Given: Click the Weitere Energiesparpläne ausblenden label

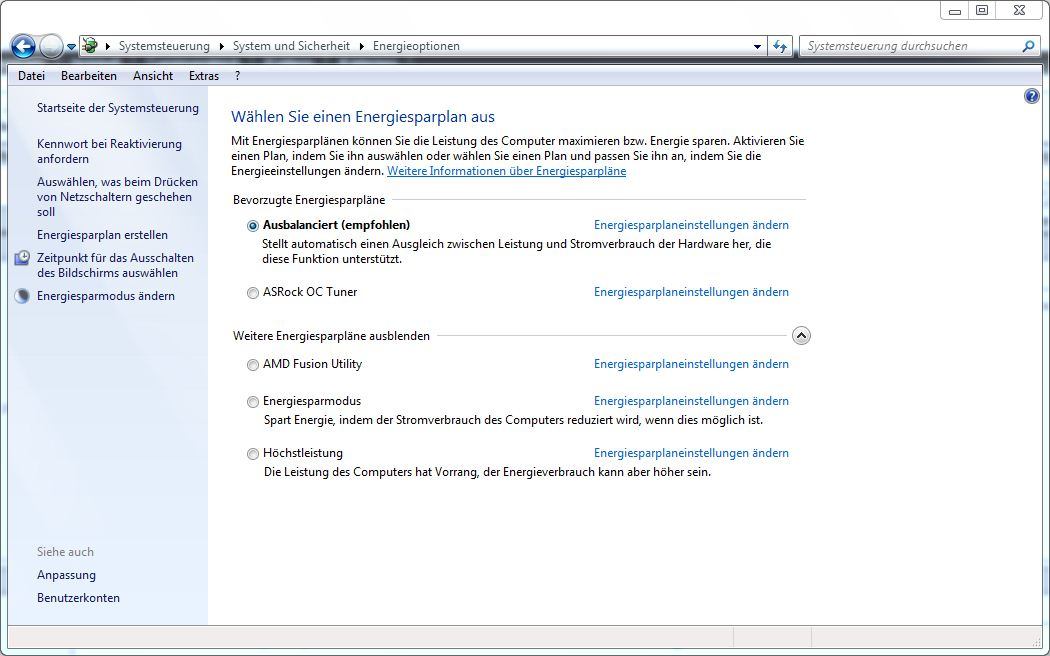Looking at the screenshot, I should [331, 336].
